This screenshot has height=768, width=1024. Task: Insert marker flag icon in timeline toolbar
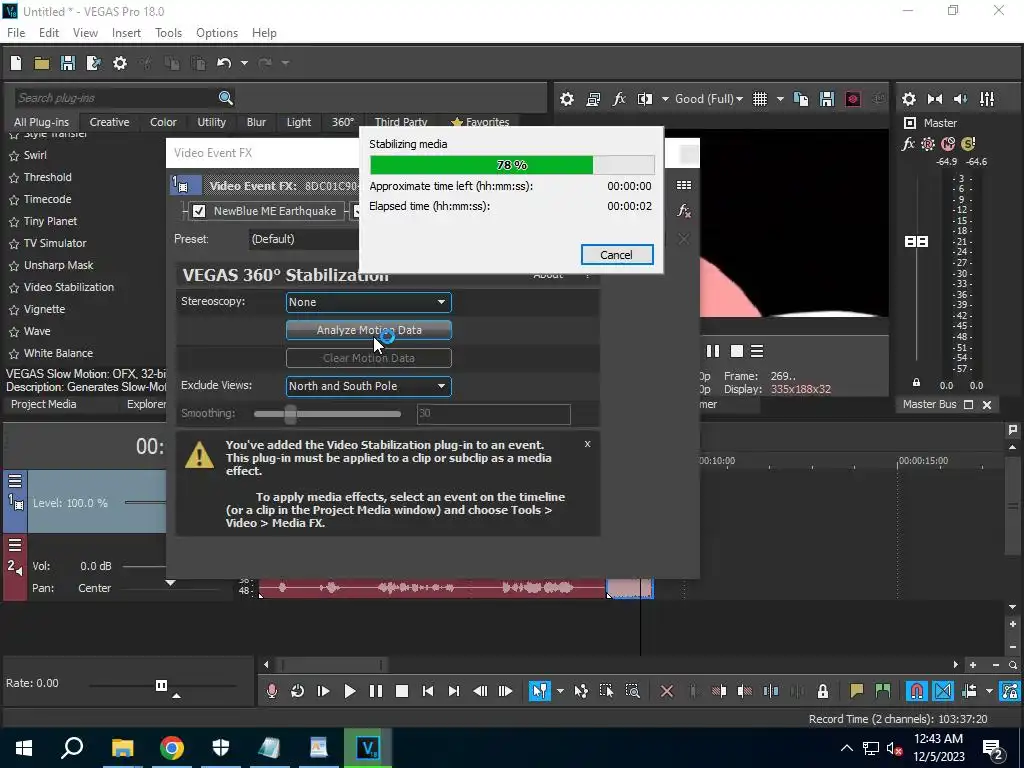coord(856,691)
